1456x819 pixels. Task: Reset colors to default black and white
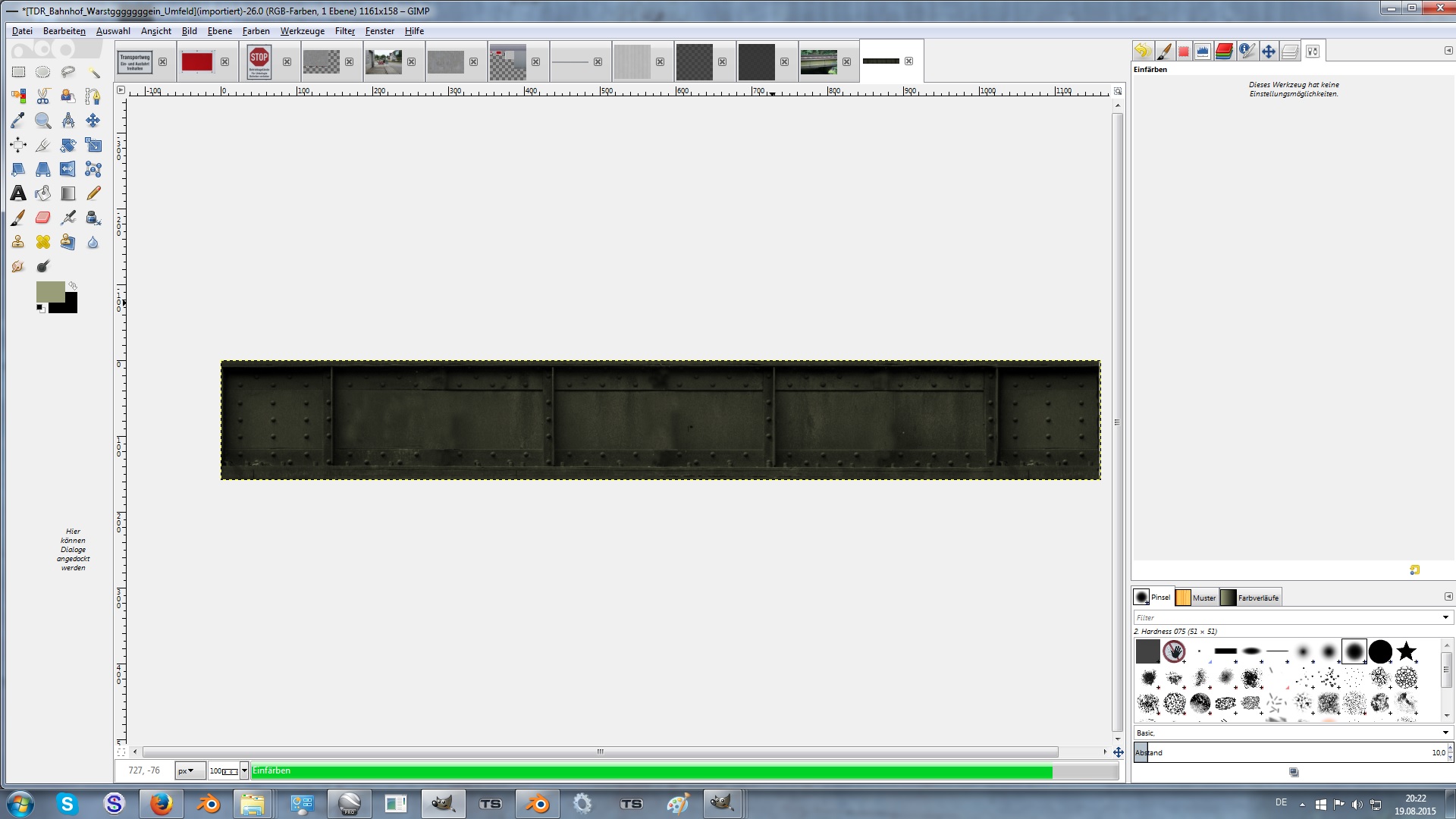[x=41, y=308]
